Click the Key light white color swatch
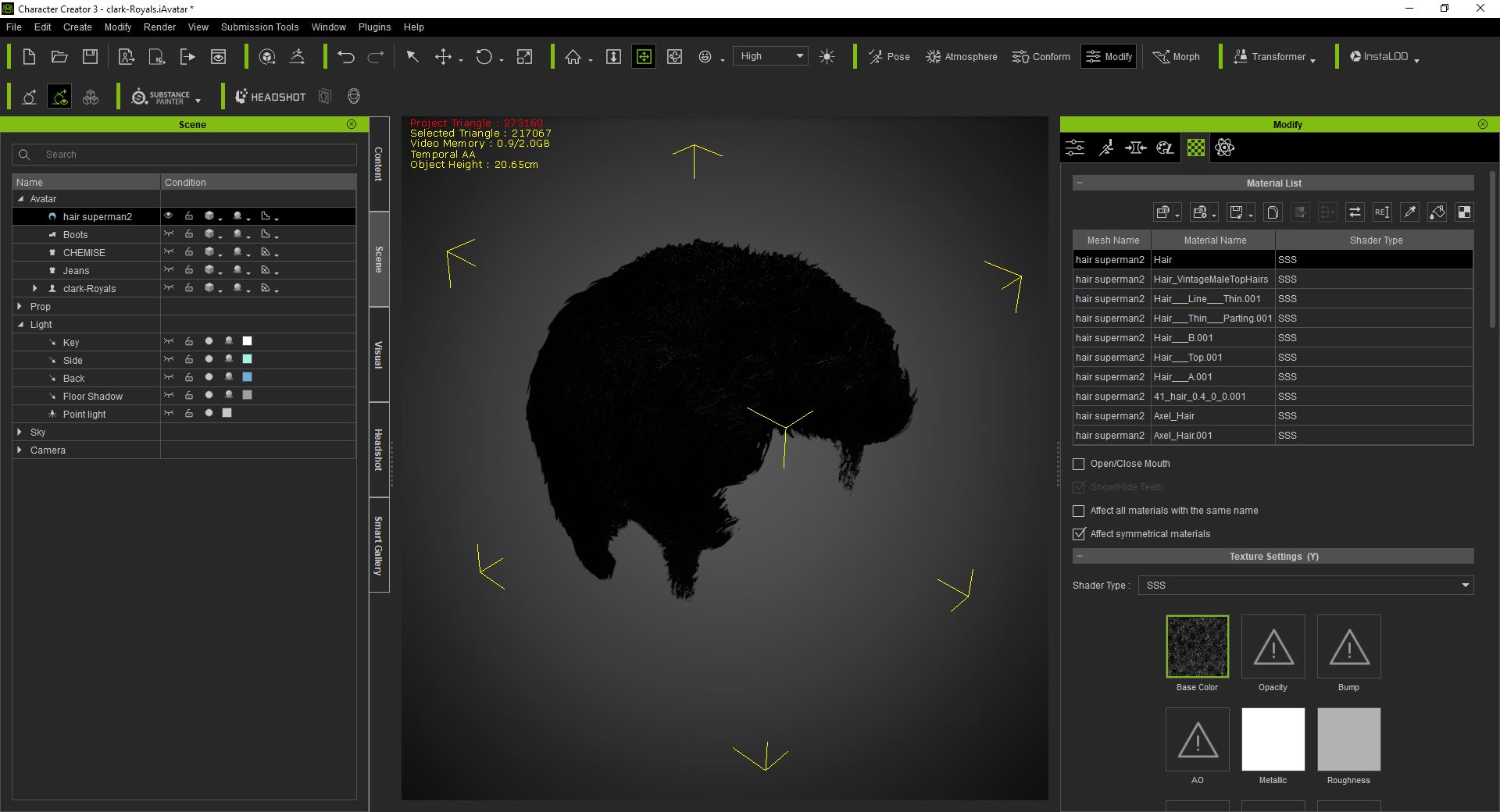Screen dimensions: 1500x812 click(x=248, y=341)
